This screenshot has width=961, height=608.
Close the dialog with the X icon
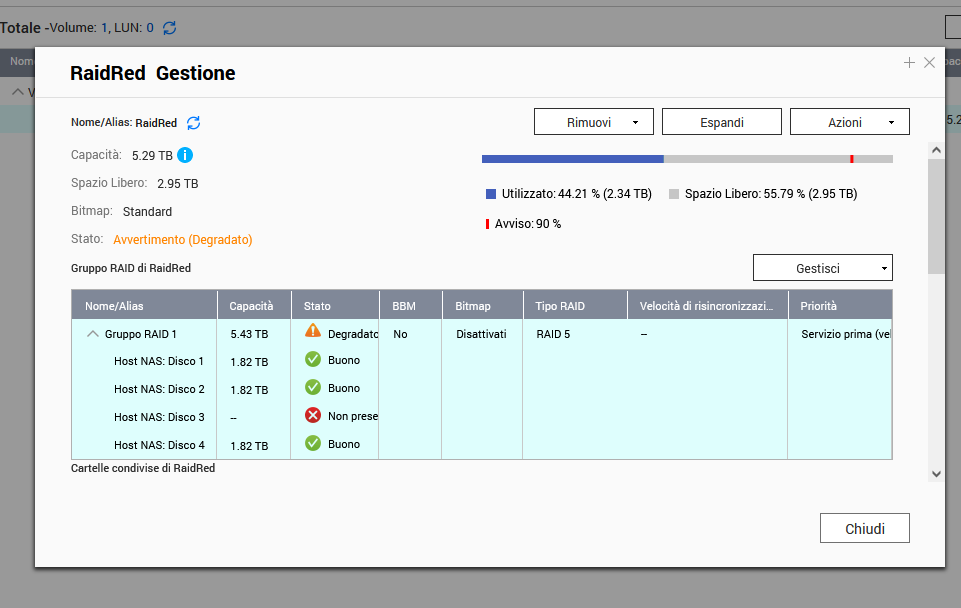click(929, 63)
